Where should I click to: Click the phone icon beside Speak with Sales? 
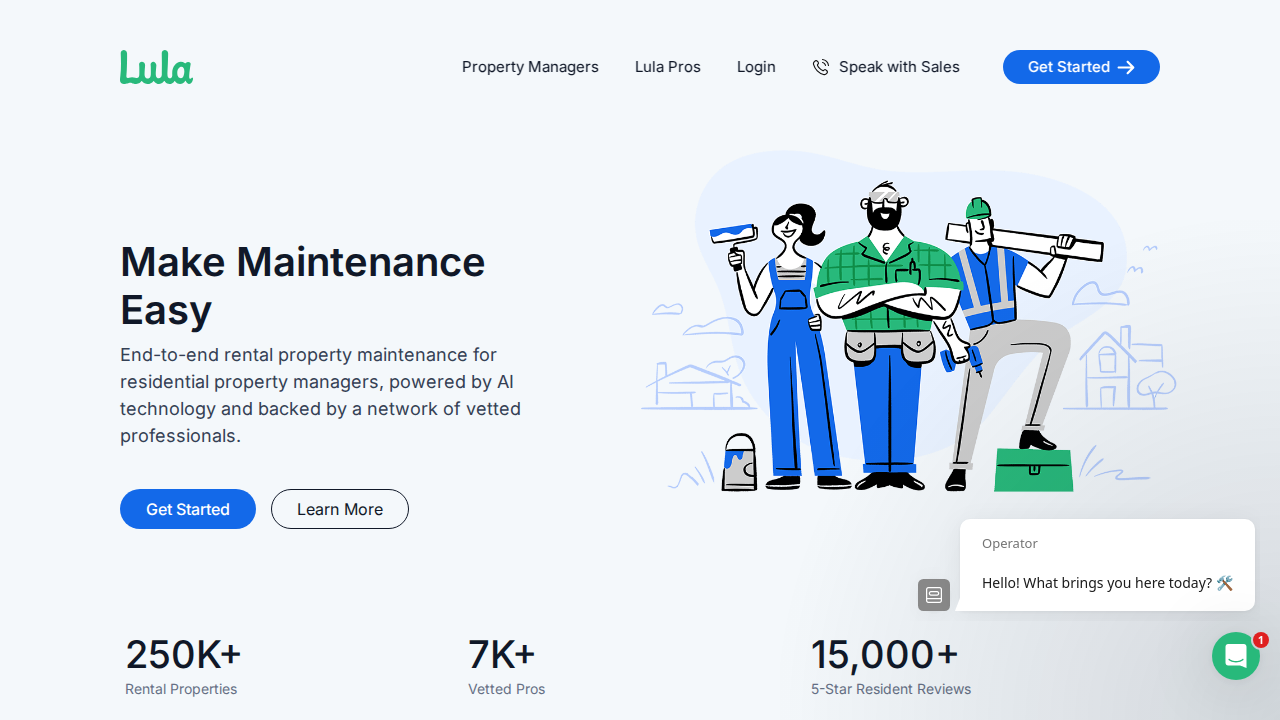tap(821, 67)
